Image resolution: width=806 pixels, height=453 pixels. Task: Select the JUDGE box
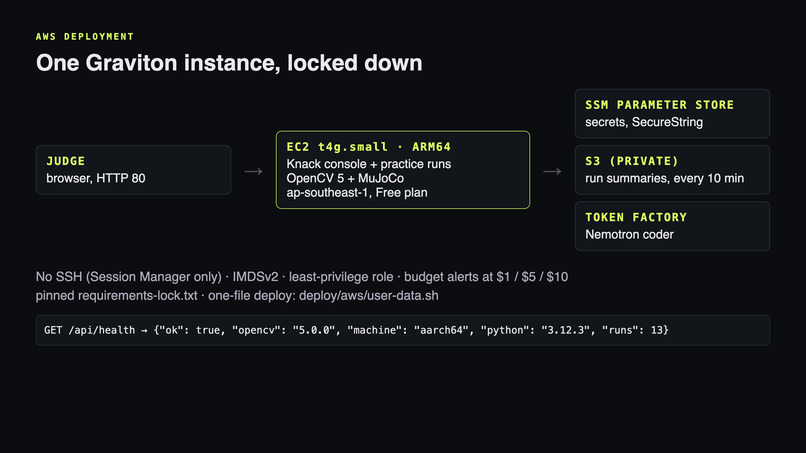point(133,170)
